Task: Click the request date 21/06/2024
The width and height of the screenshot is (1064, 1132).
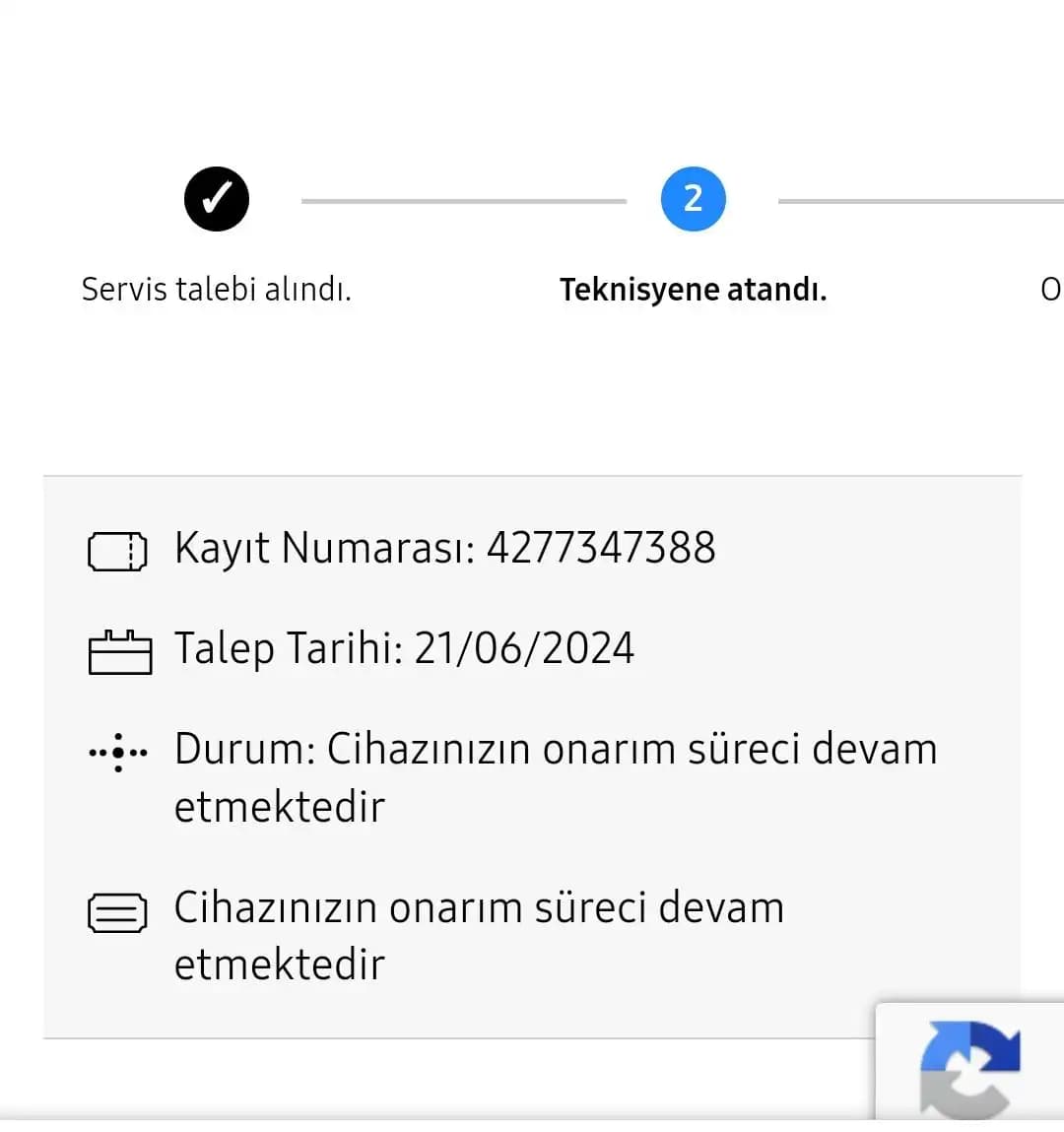Action: 524,649
